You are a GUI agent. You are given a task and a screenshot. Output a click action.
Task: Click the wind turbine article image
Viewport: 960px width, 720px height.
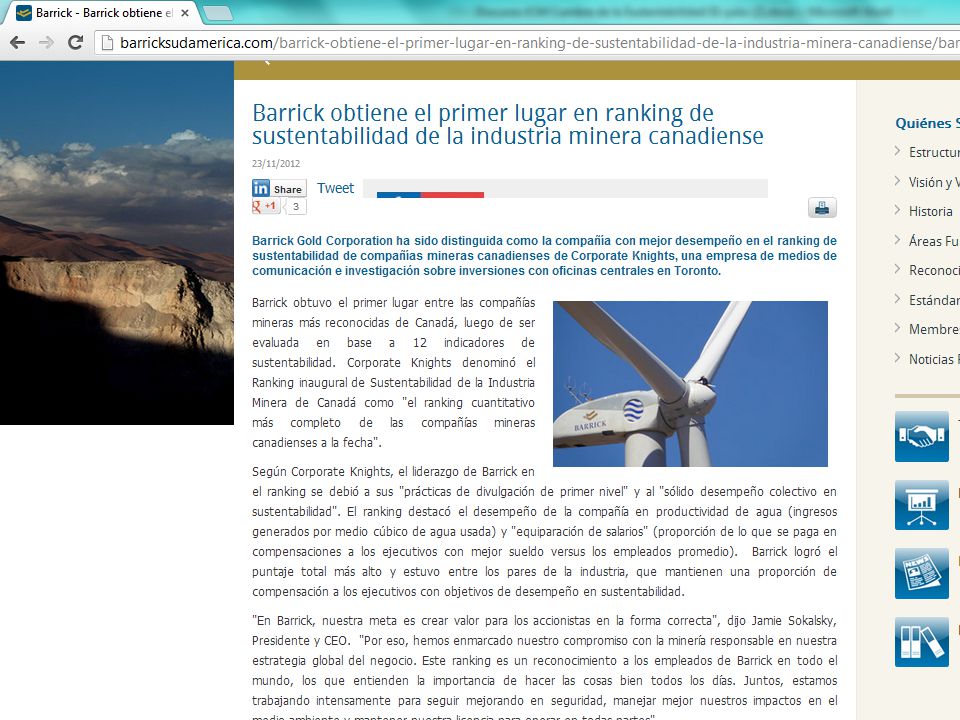690,384
